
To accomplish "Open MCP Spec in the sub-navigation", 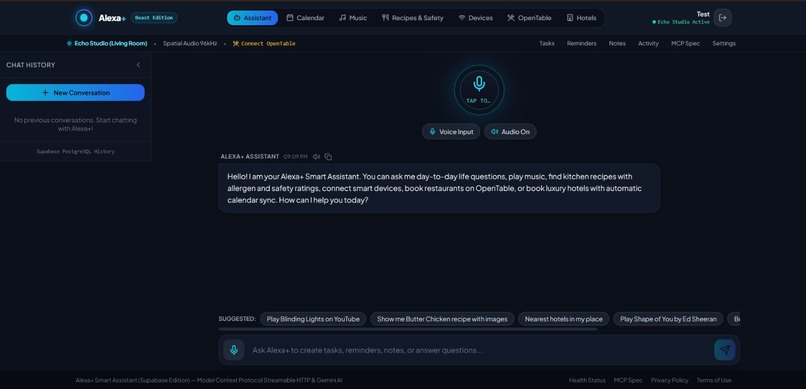I will [x=685, y=44].
